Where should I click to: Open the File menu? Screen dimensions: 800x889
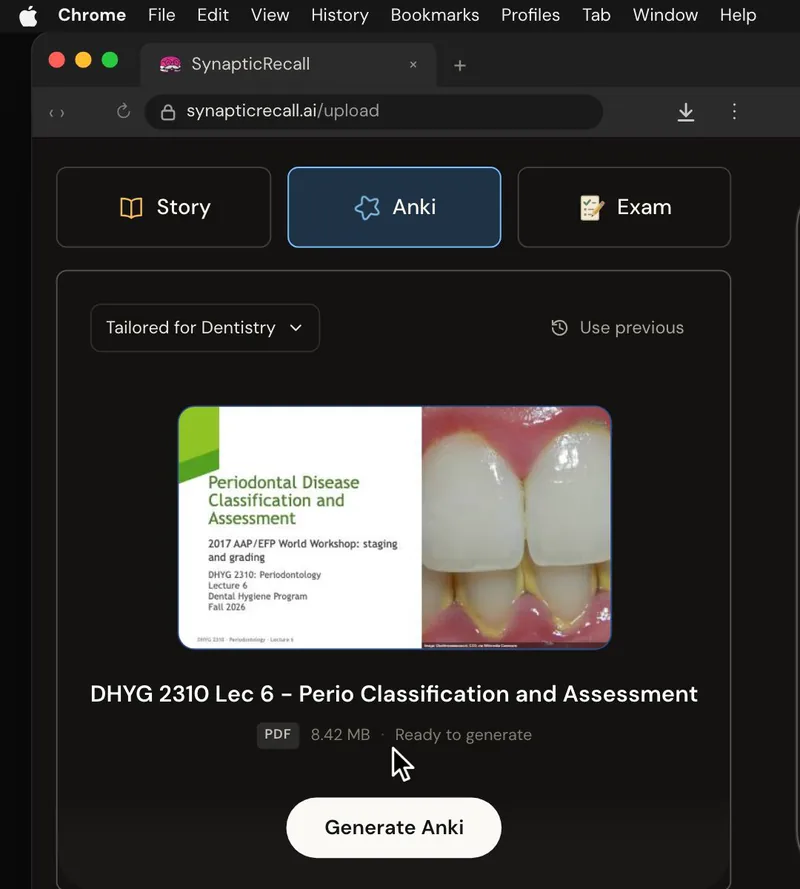tap(162, 15)
